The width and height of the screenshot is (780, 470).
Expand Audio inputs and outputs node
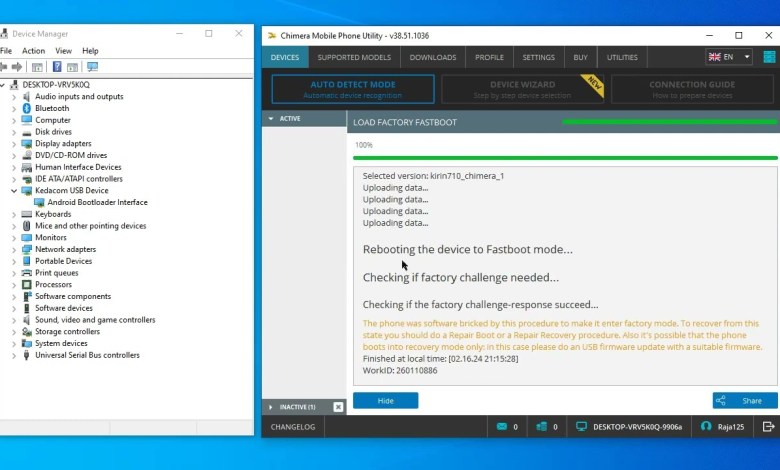14,96
